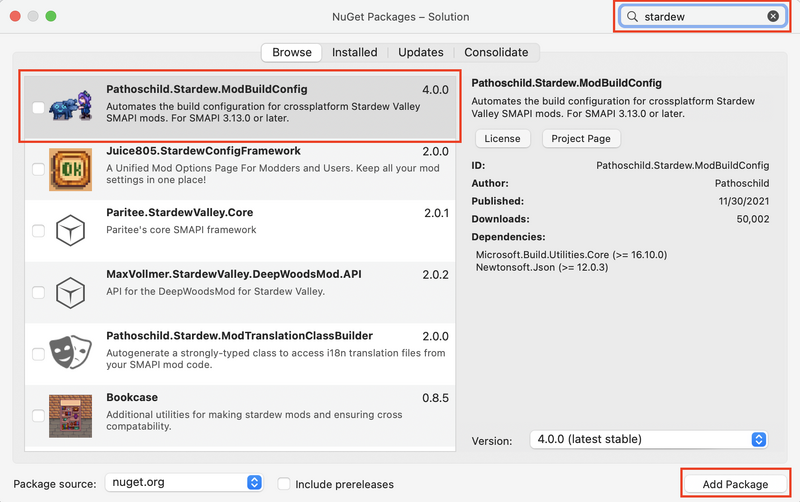Click the ModTranslationClassBuilder theater masks icon
This screenshot has height=502, width=800.
[x=70, y=352]
